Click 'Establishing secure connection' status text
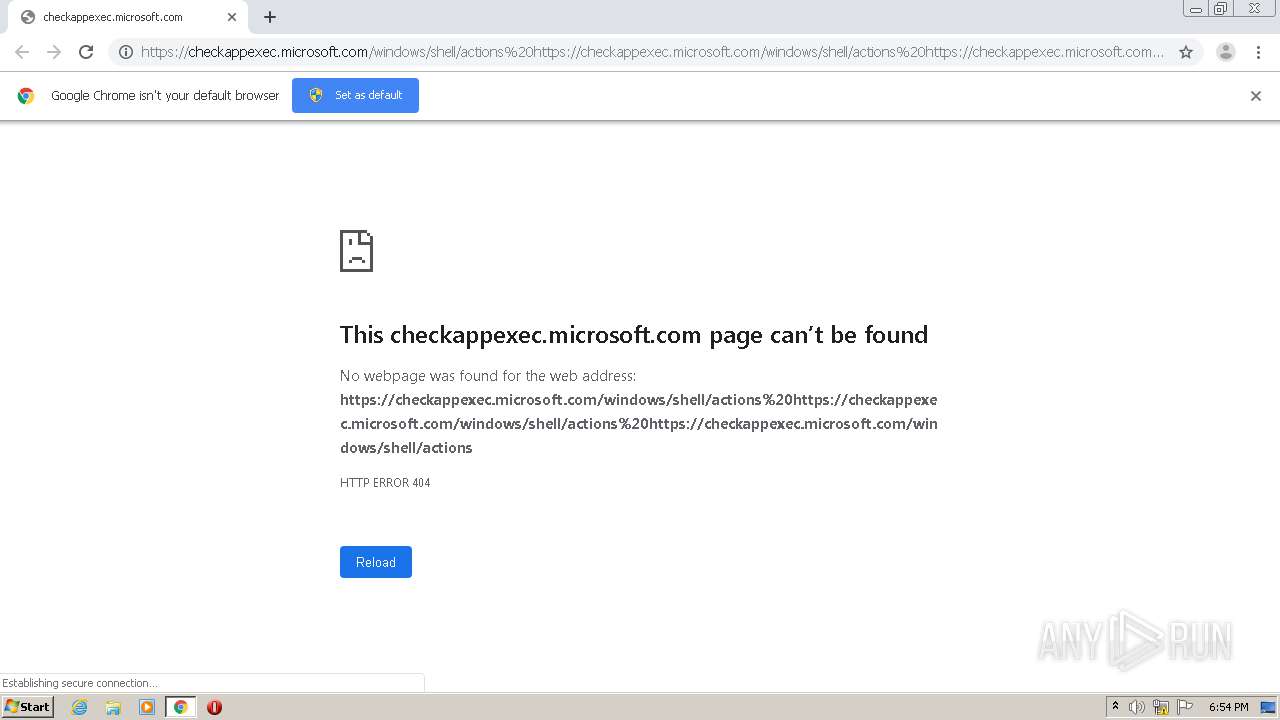This screenshot has height=720, width=1280. pyautogui.click(x=80, y=683)
